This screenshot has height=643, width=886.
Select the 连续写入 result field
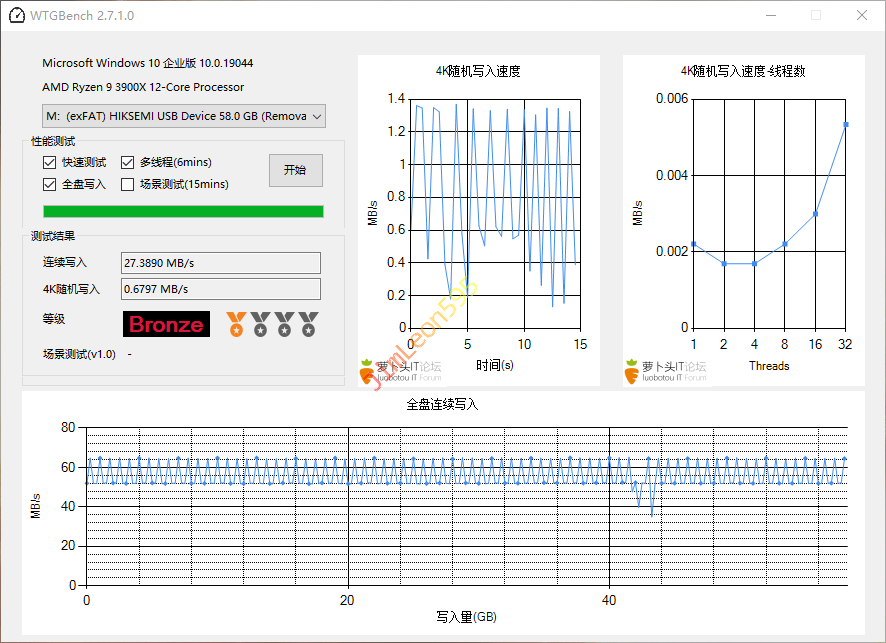pyautogui.click(x=220, y=263)
